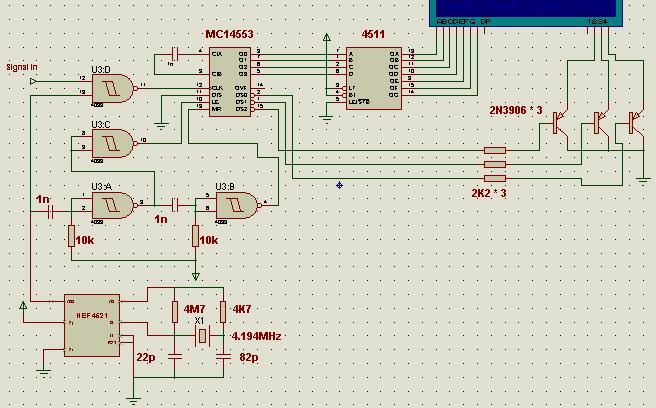
Task: Click the "U3:C" reference label
Action: (101, 125)
